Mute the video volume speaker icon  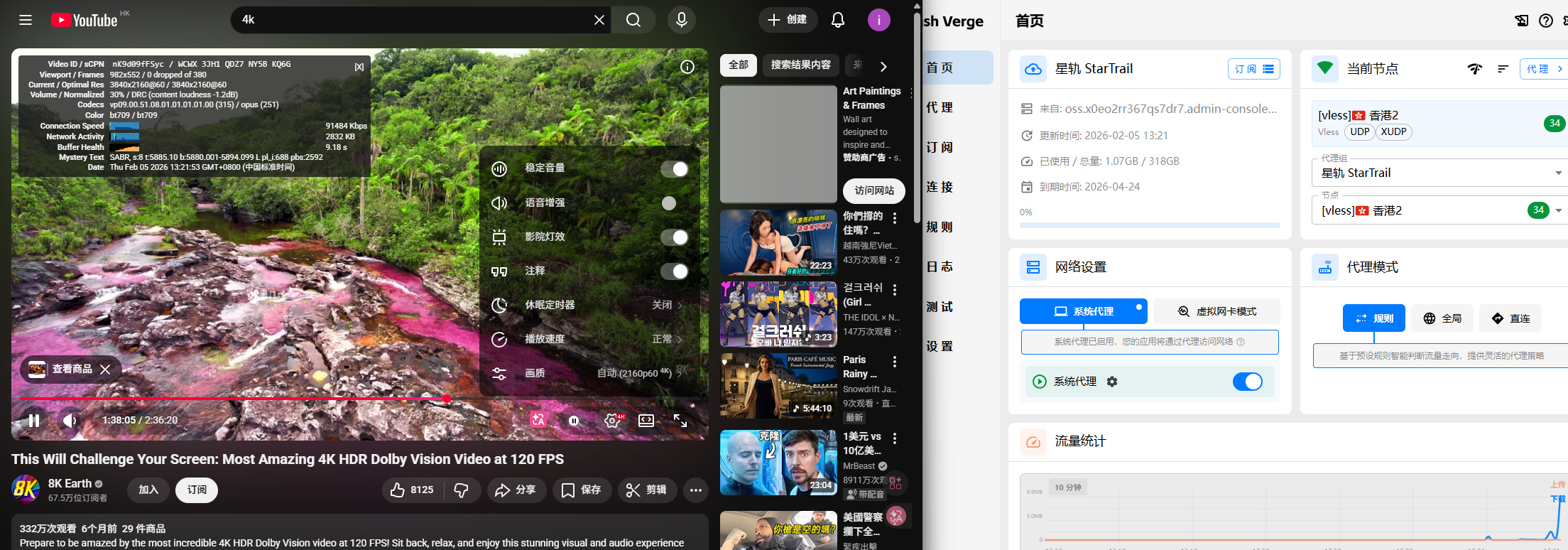(70, 421)
